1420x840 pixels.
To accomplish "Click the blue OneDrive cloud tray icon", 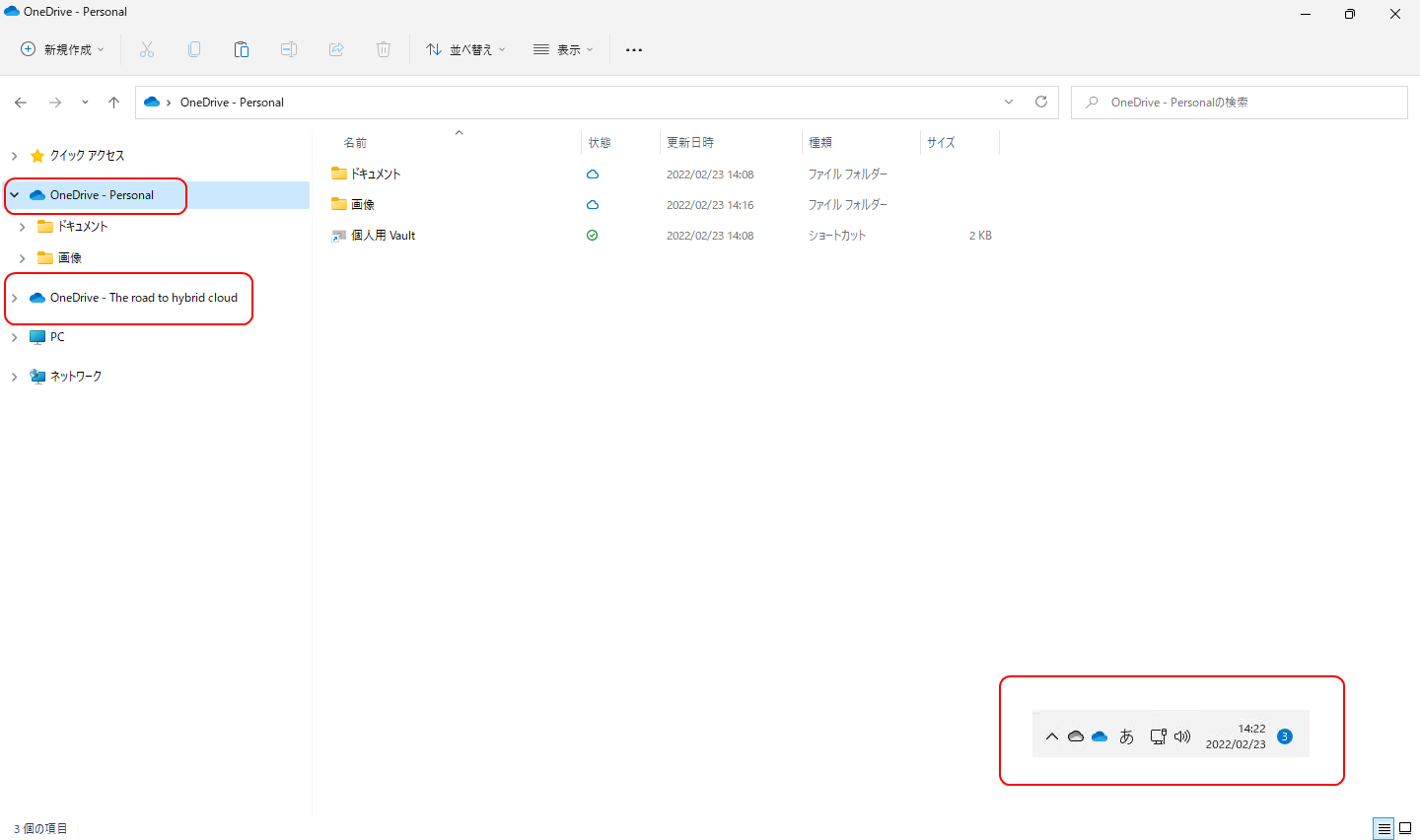I will coord(1100,736).
